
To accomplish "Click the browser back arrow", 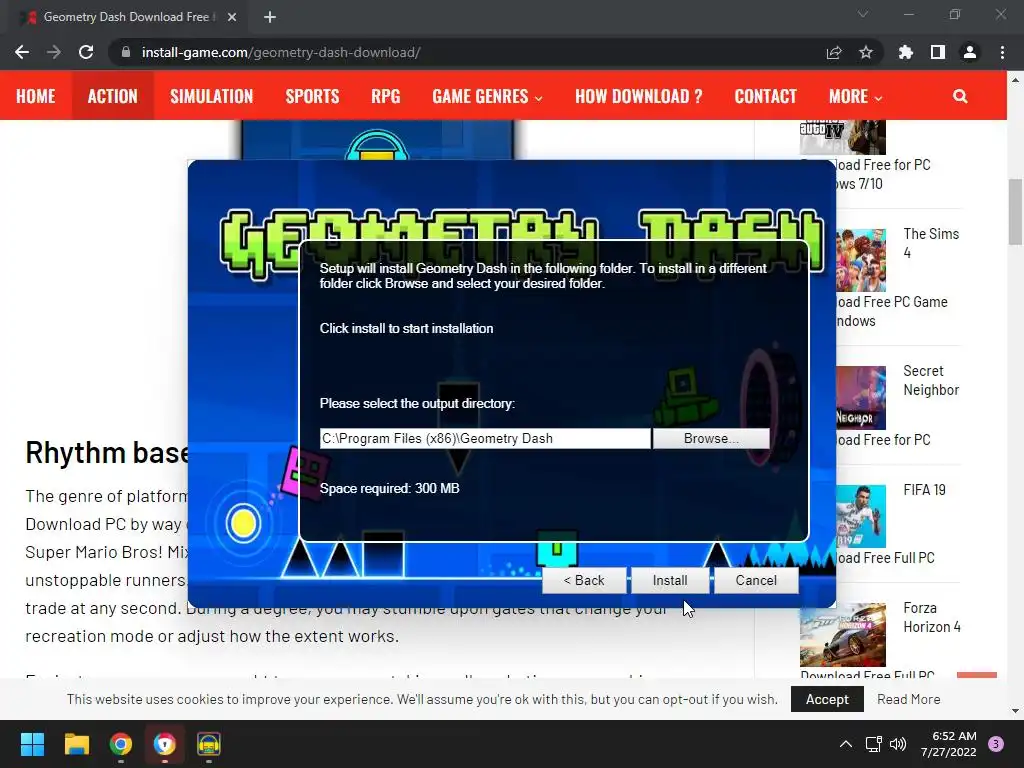I will tap(22, 52).
